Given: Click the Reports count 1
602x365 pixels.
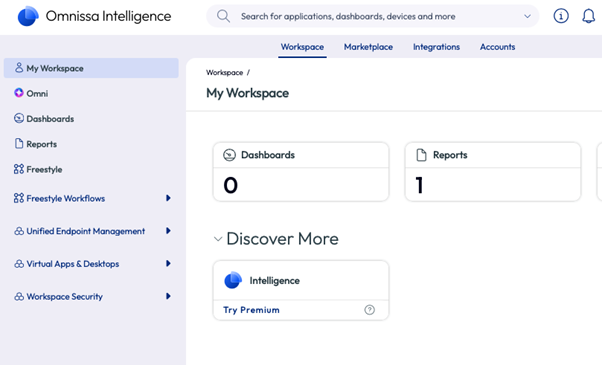Looking at the screenshot, I should [x=419, y=185].
